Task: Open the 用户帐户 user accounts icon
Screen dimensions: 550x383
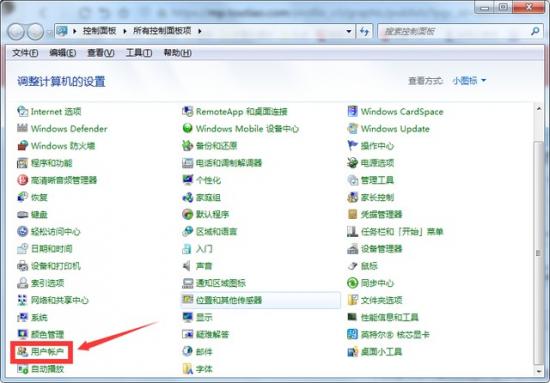Action: (x=22, y=352)
